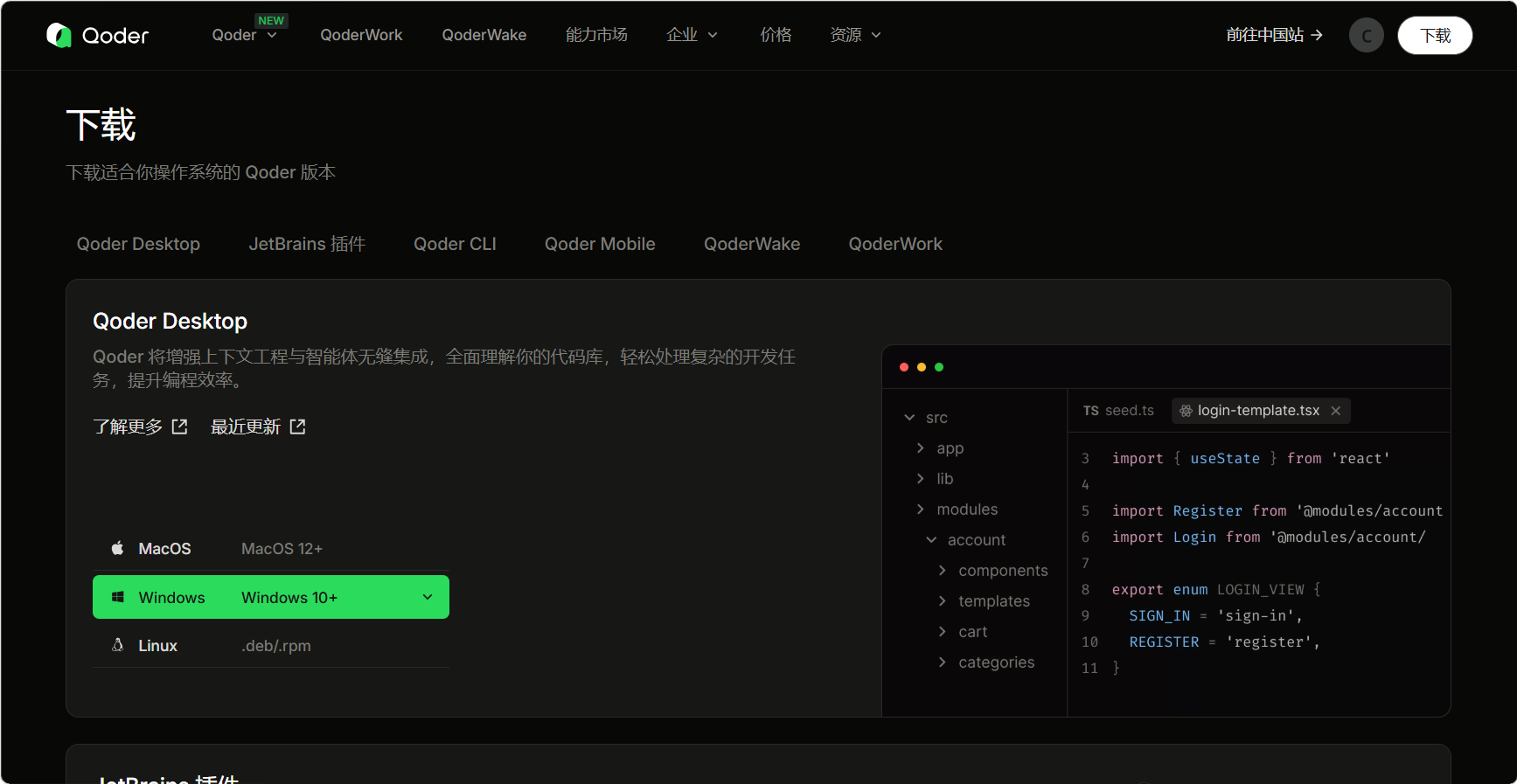
Task: Click the yellow dot in code preview
Action: [922, 367]
